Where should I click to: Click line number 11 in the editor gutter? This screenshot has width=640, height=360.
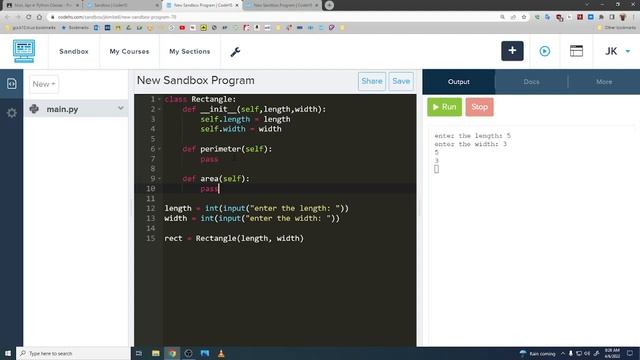coord(151,199)
